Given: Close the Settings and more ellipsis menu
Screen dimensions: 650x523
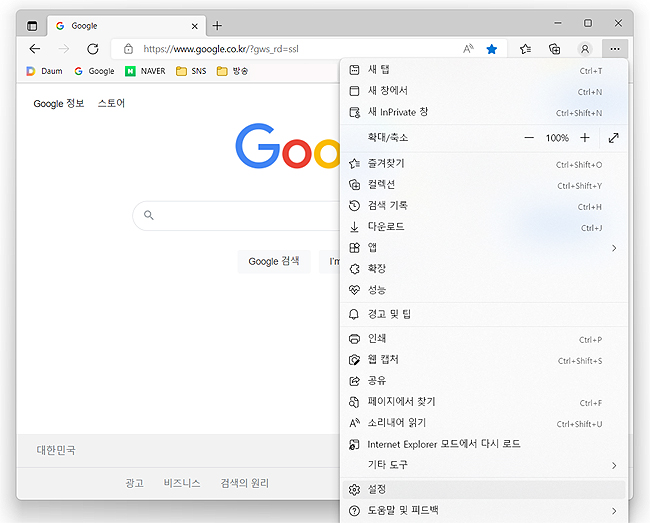Looking at the screenshot, I should (615, 49).
